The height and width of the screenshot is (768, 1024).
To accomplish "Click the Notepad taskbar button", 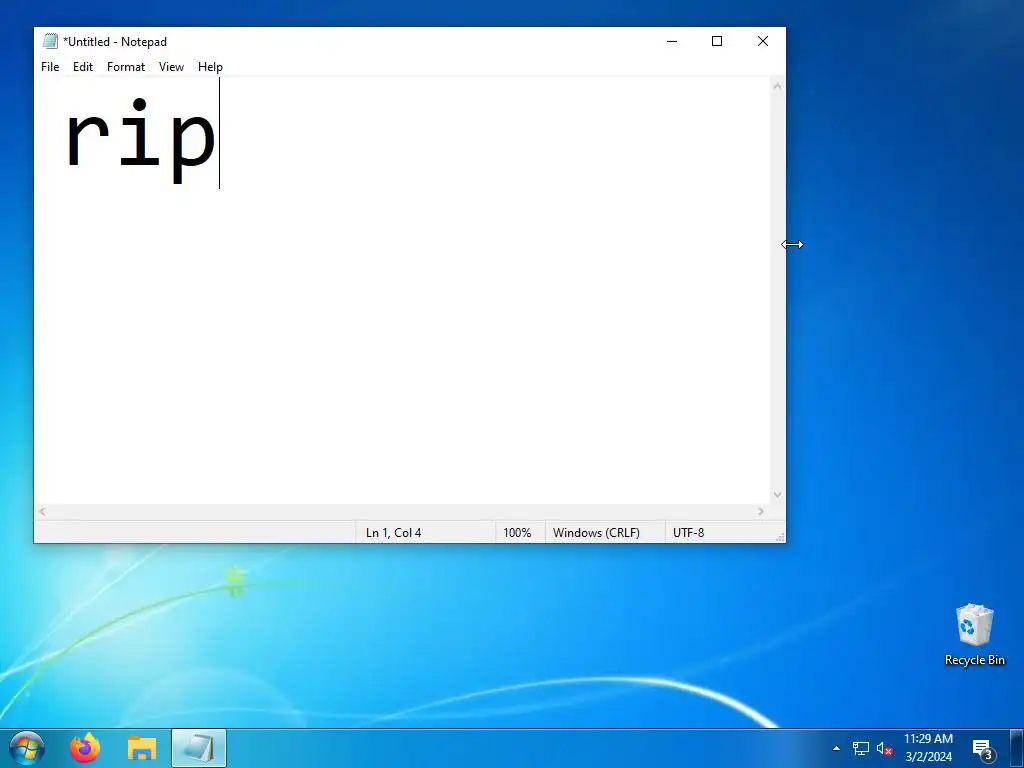I will point(199,748).
